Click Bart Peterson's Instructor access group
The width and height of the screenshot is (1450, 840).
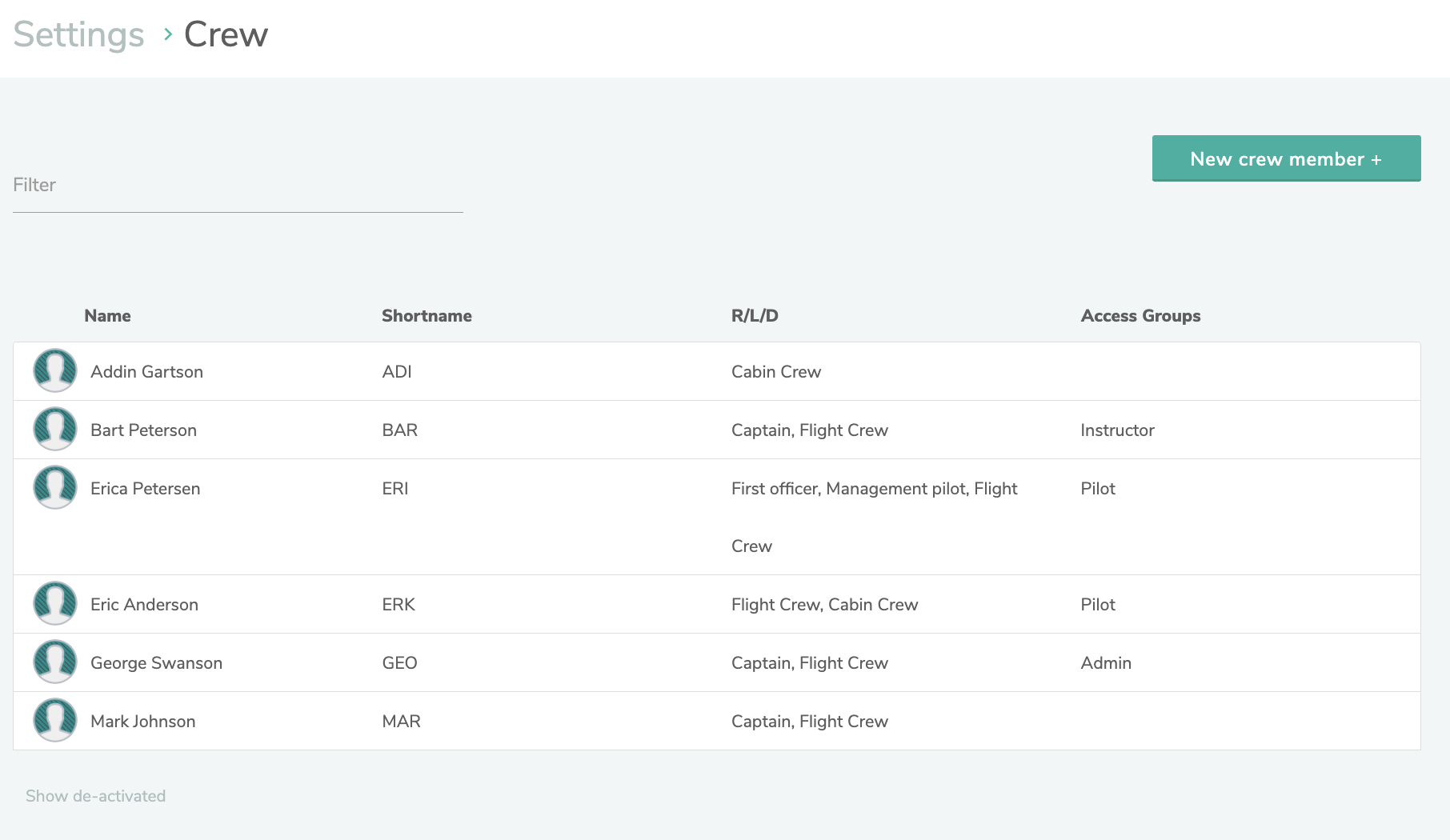pos(1116,430)
